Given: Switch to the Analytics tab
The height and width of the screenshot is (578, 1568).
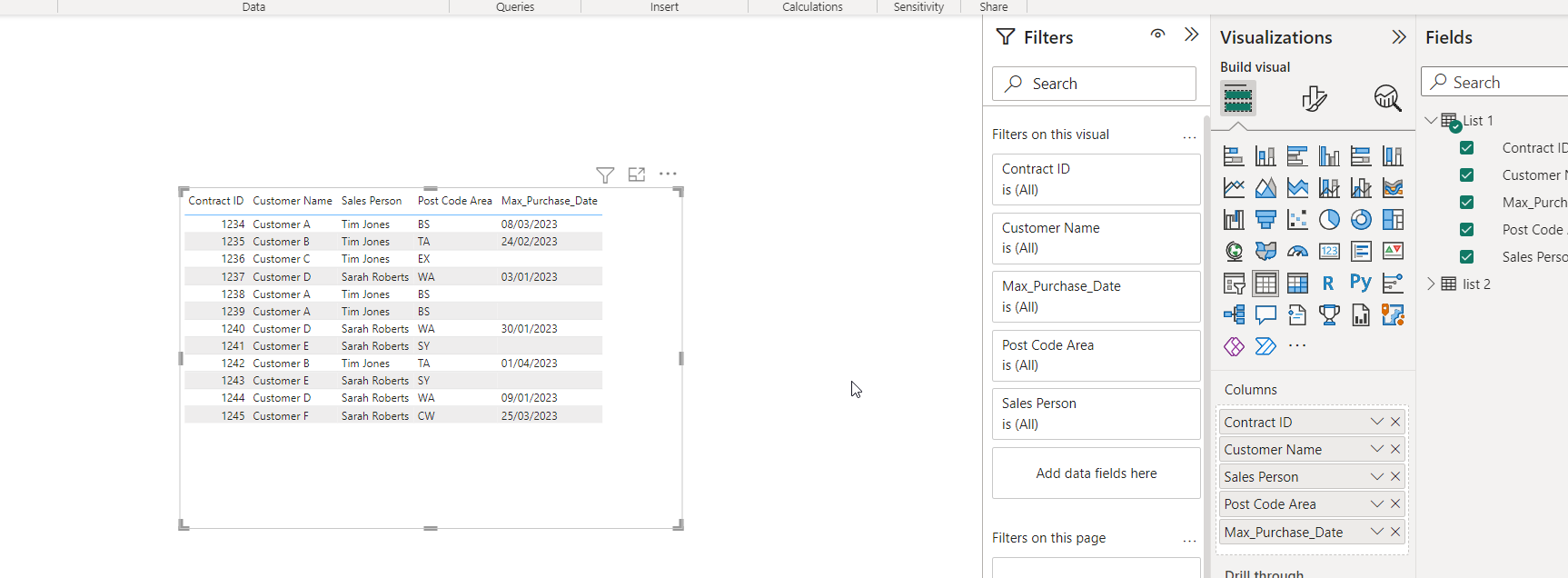Looking at the screenshot, I should coord(1387,98).
